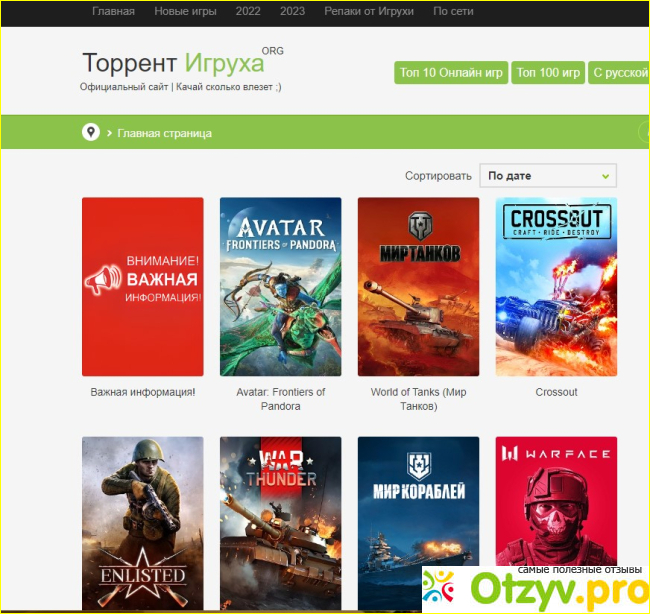Expand the По дате sort dropdown
Screen dimensions: 650x614
click(548, 176)
